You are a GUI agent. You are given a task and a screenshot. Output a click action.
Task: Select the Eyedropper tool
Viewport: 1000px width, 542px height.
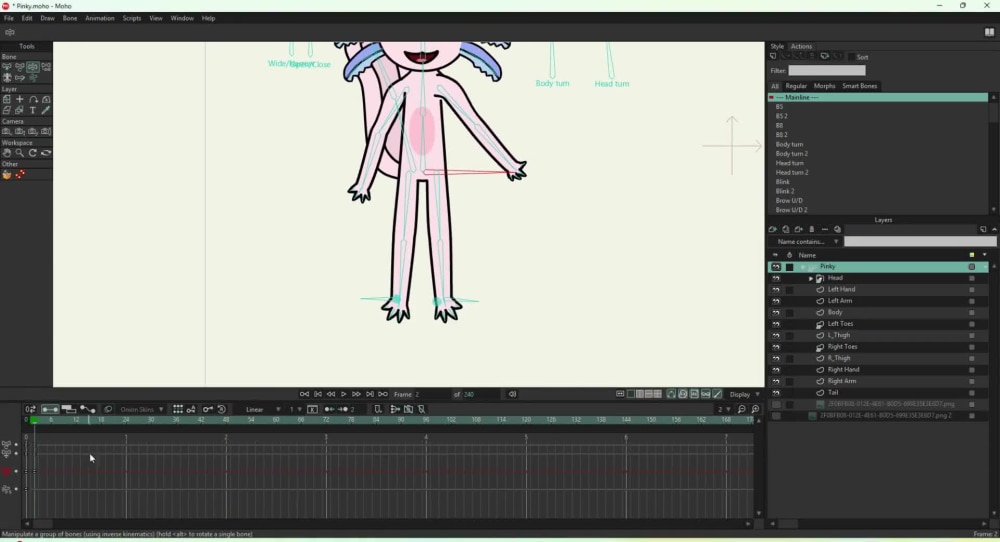[46, 110]
